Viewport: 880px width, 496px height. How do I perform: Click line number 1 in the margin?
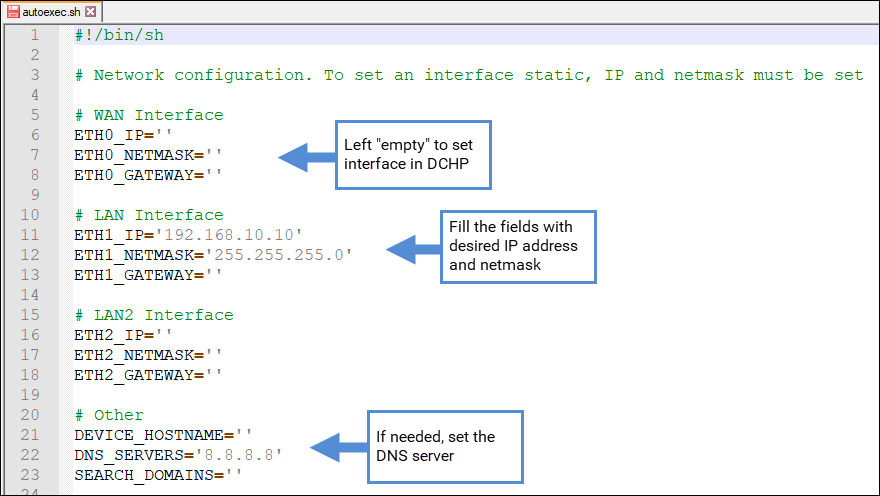[35, 35]
